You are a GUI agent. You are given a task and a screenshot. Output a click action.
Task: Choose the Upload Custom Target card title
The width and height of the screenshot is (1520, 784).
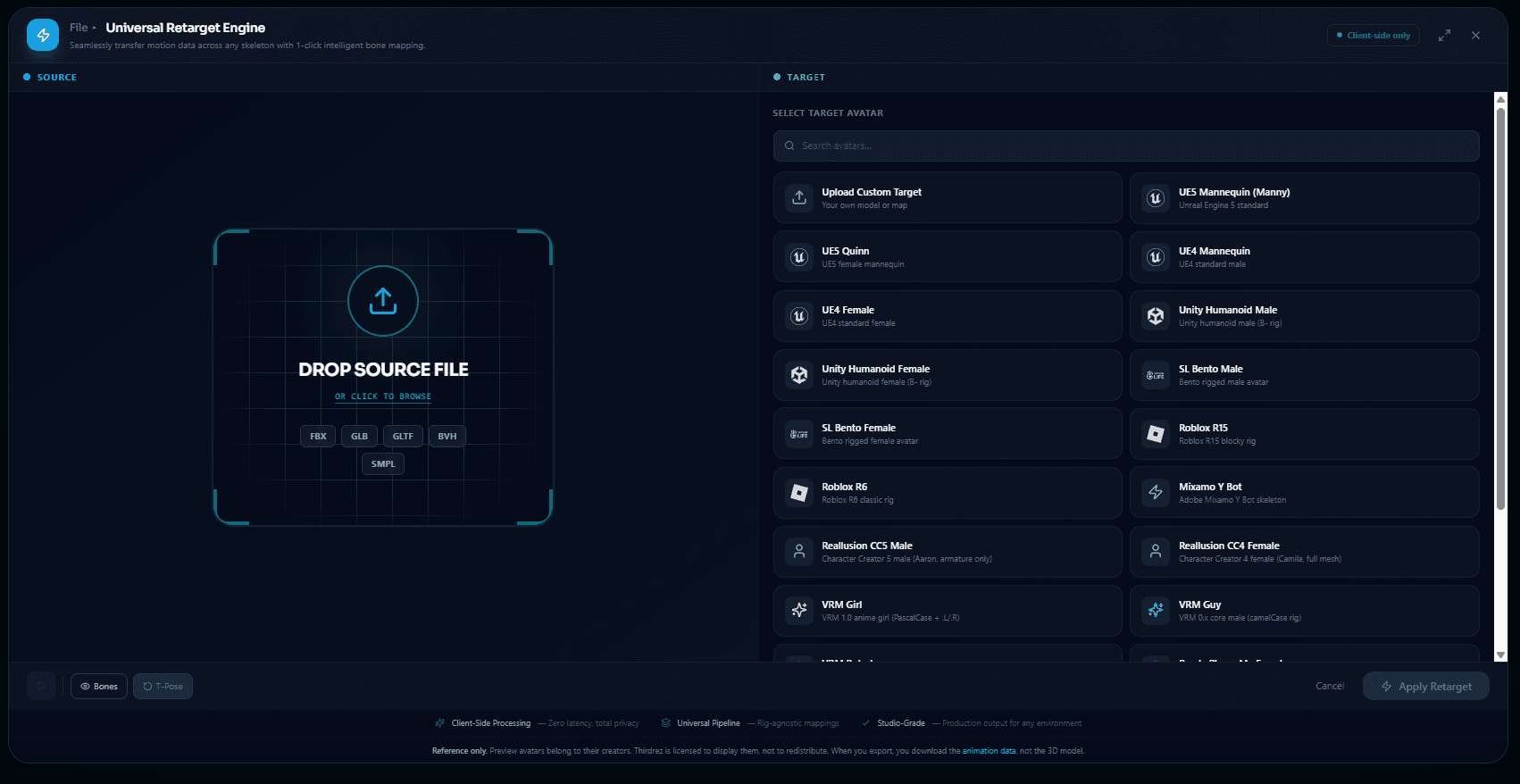(x=872, y=192)
